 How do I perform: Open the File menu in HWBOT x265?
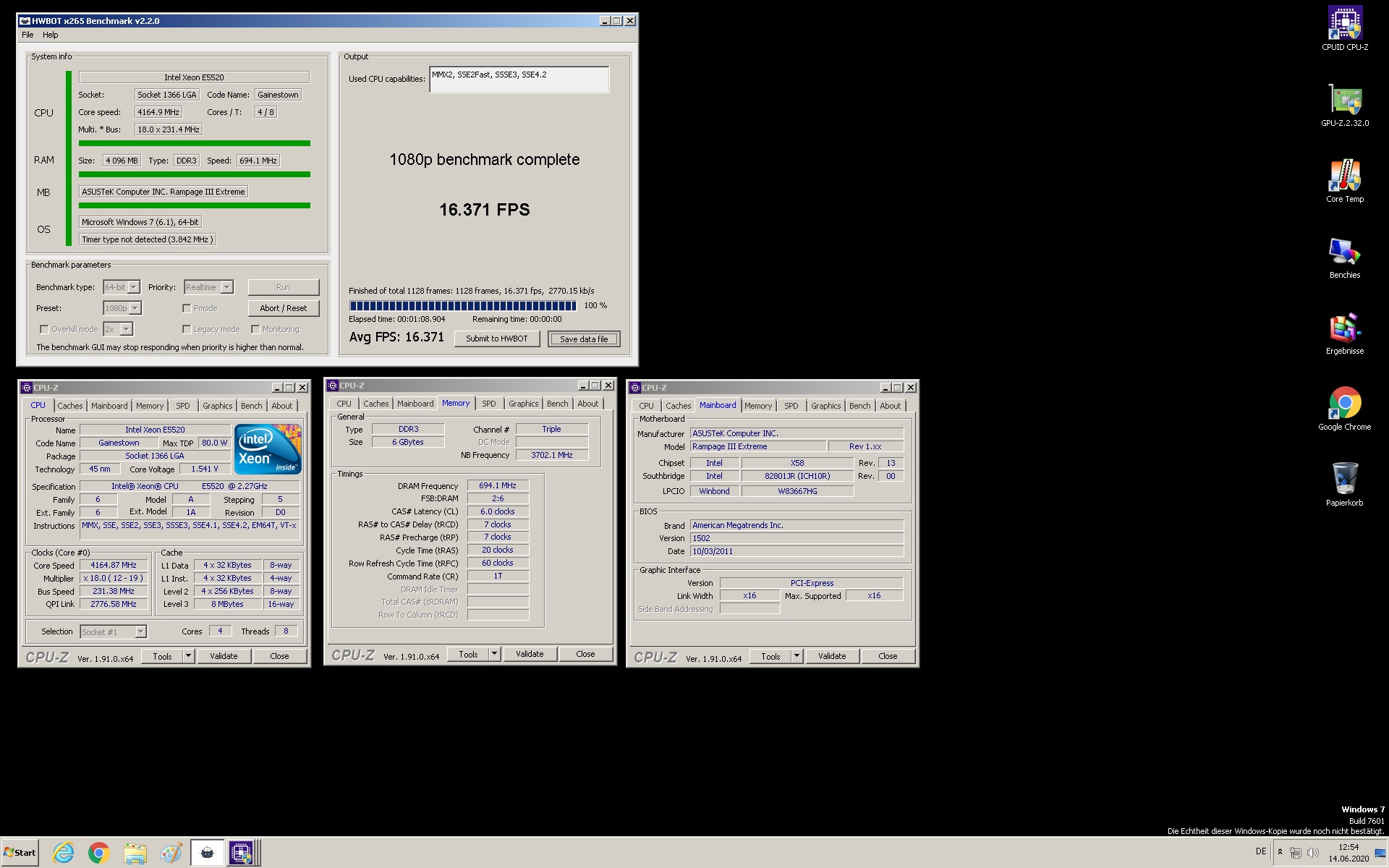[27, 35]
